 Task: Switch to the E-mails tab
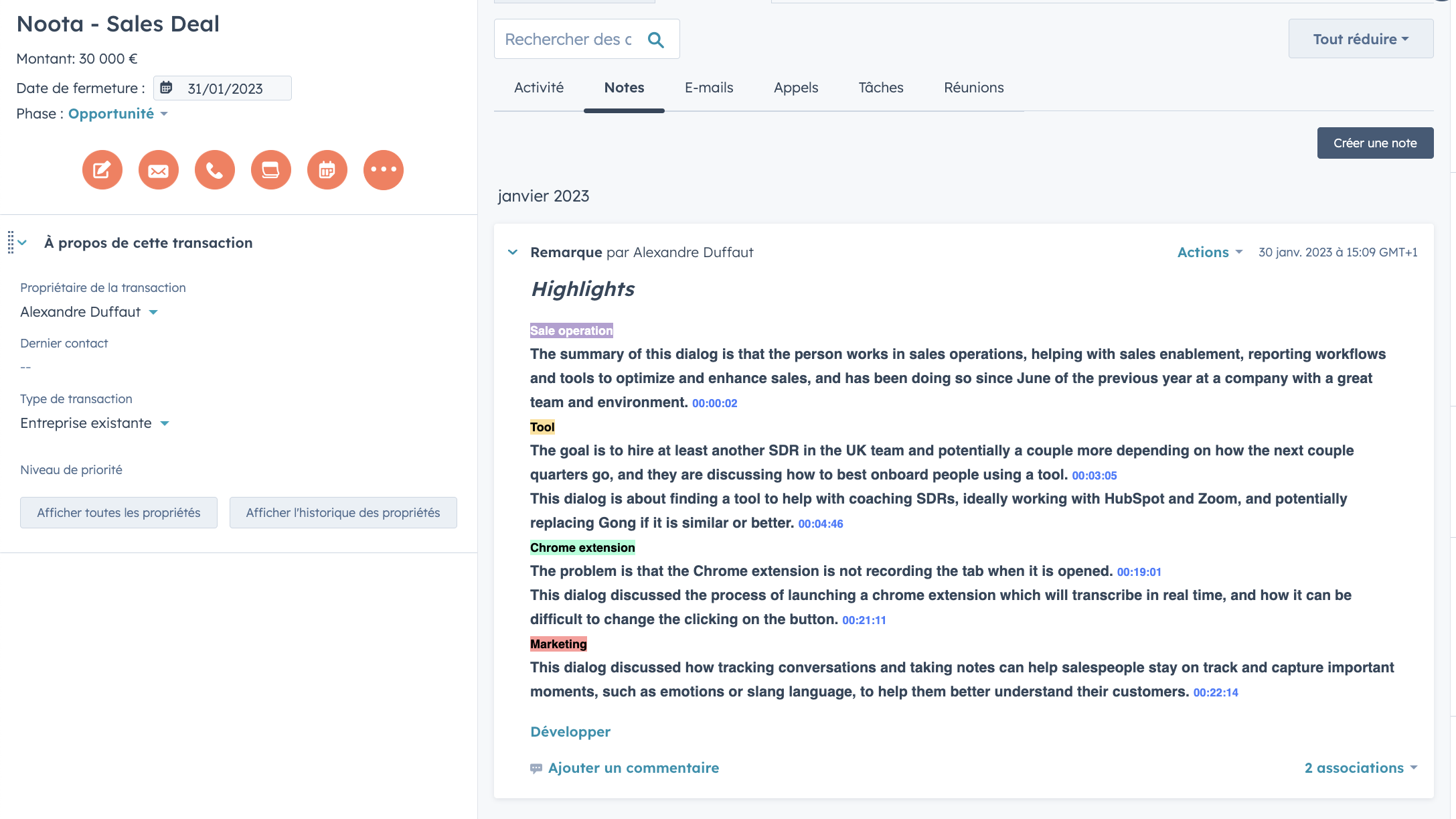[709, 88]
